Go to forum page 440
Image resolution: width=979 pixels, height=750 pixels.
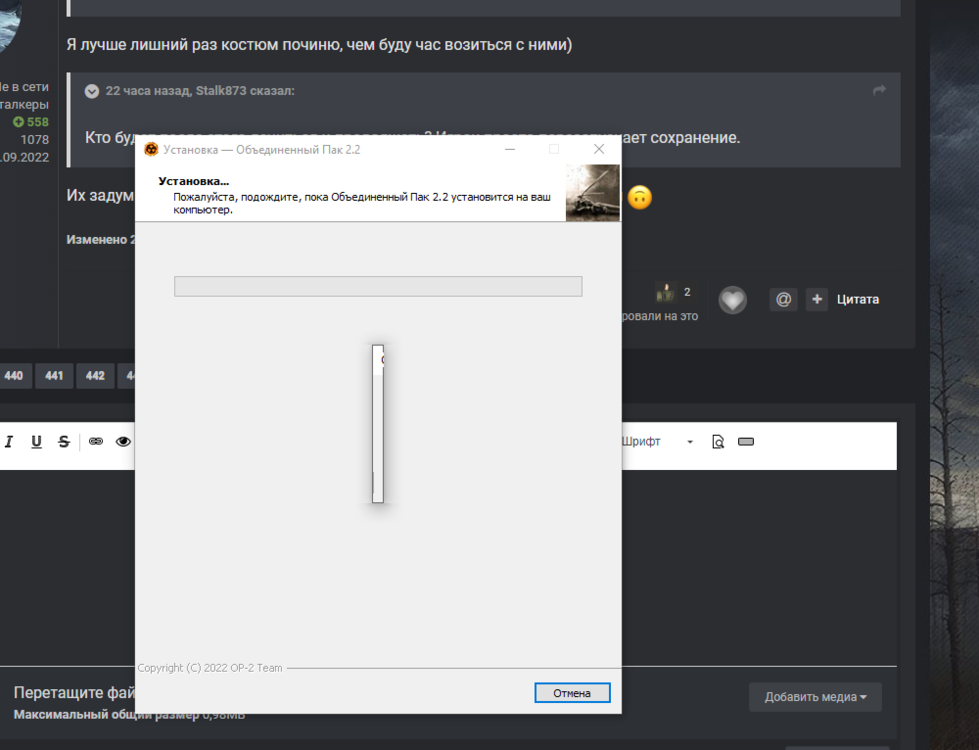point(13,375)
